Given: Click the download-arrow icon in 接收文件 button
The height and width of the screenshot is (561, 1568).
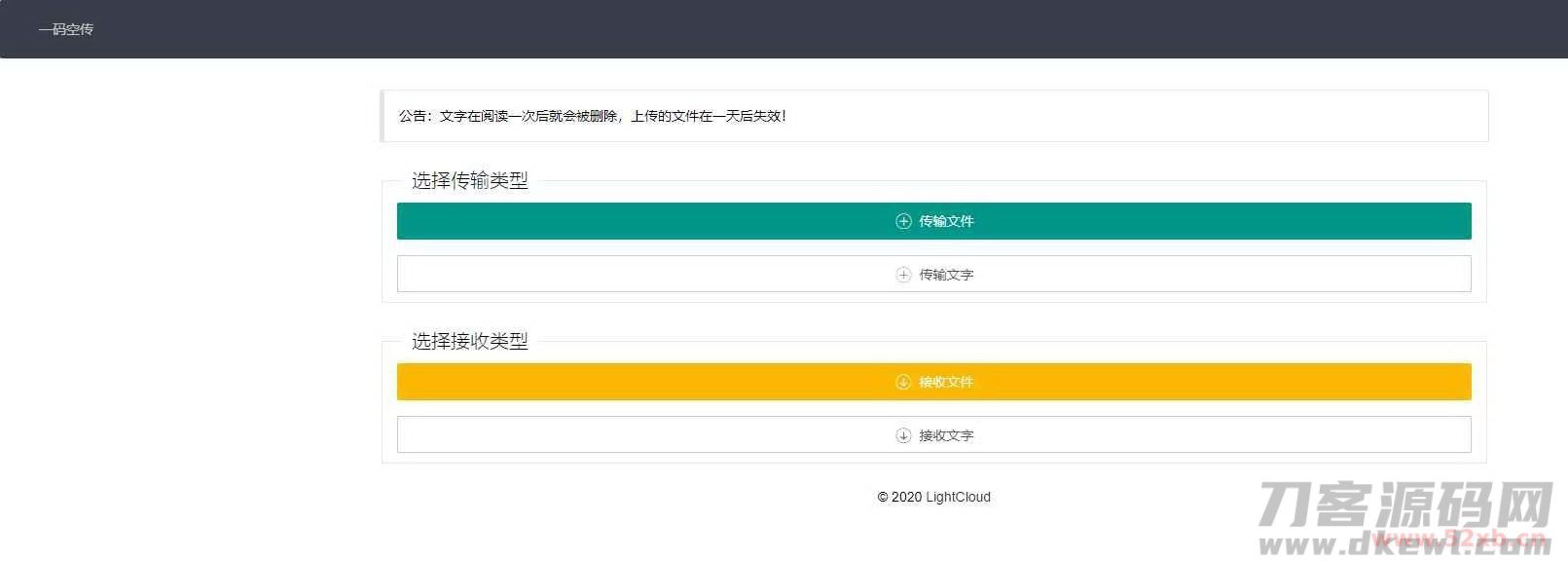Looking at the screenshot, I should point(903,382).
